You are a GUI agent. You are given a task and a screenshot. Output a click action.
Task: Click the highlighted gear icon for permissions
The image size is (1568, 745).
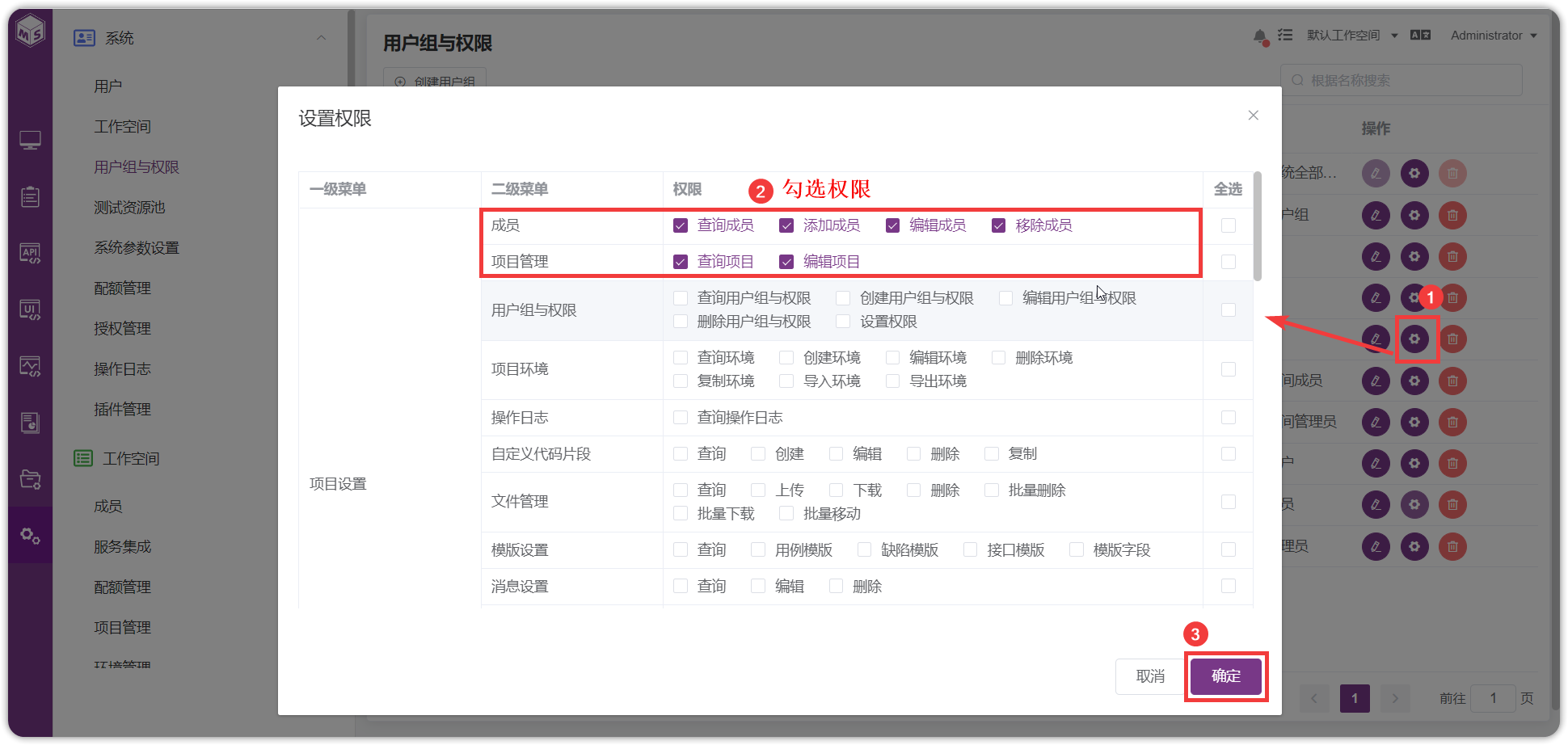[x=1414, y=339]
